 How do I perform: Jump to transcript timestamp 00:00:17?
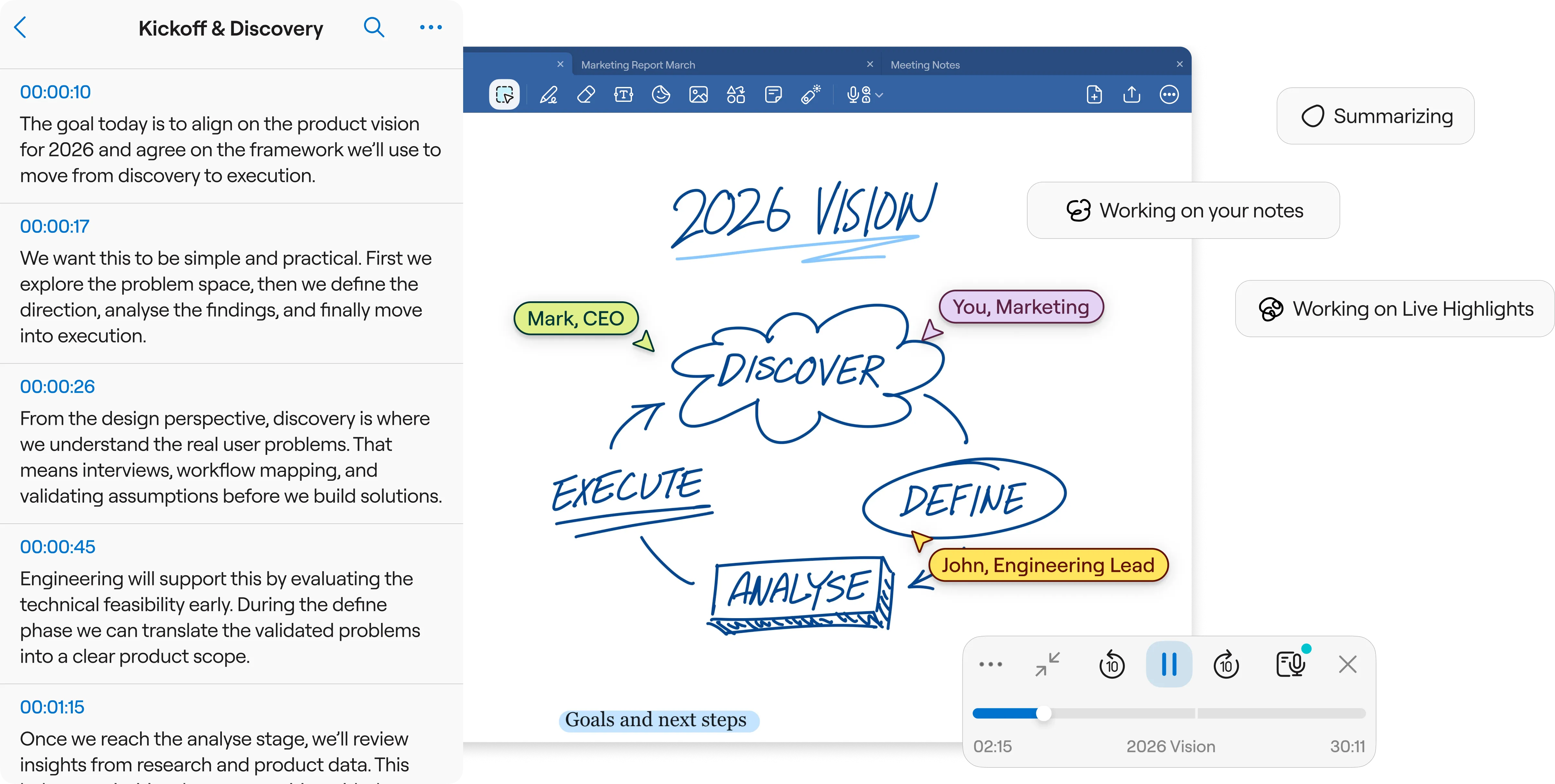pos(54,226)
